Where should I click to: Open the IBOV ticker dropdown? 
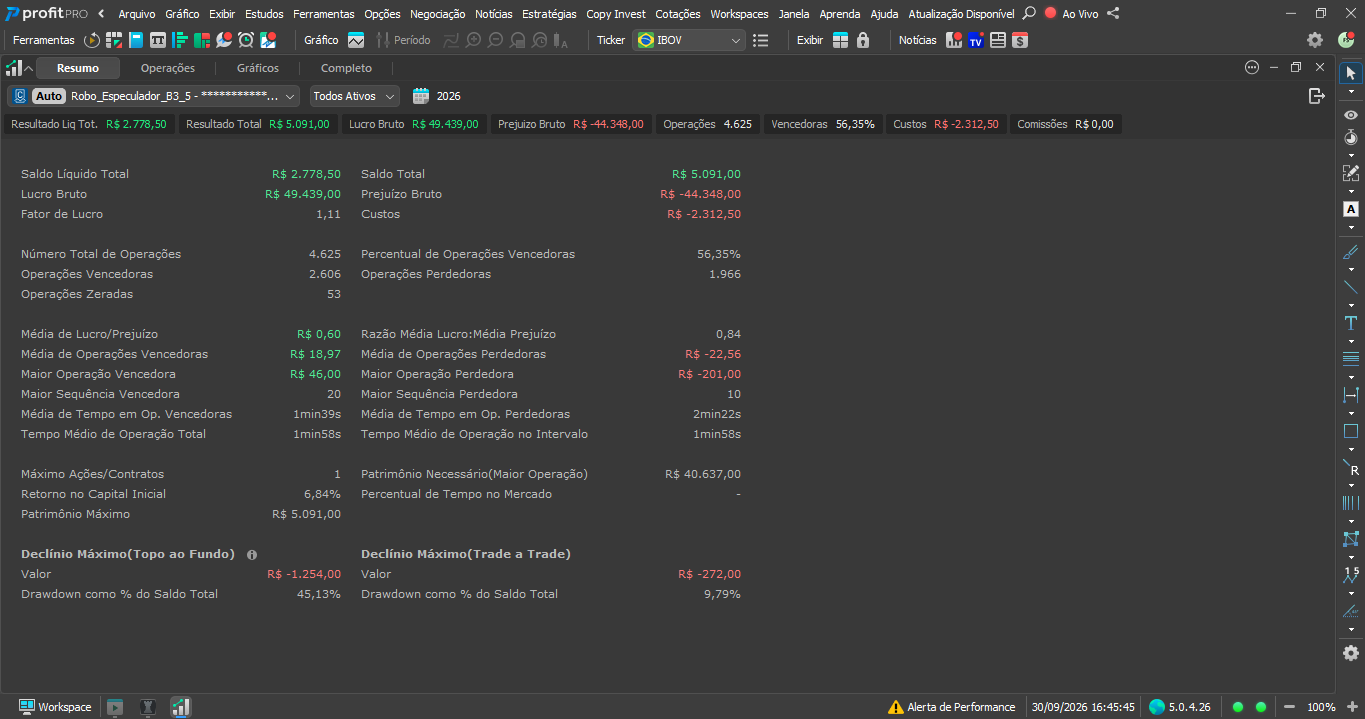point(688,40)
